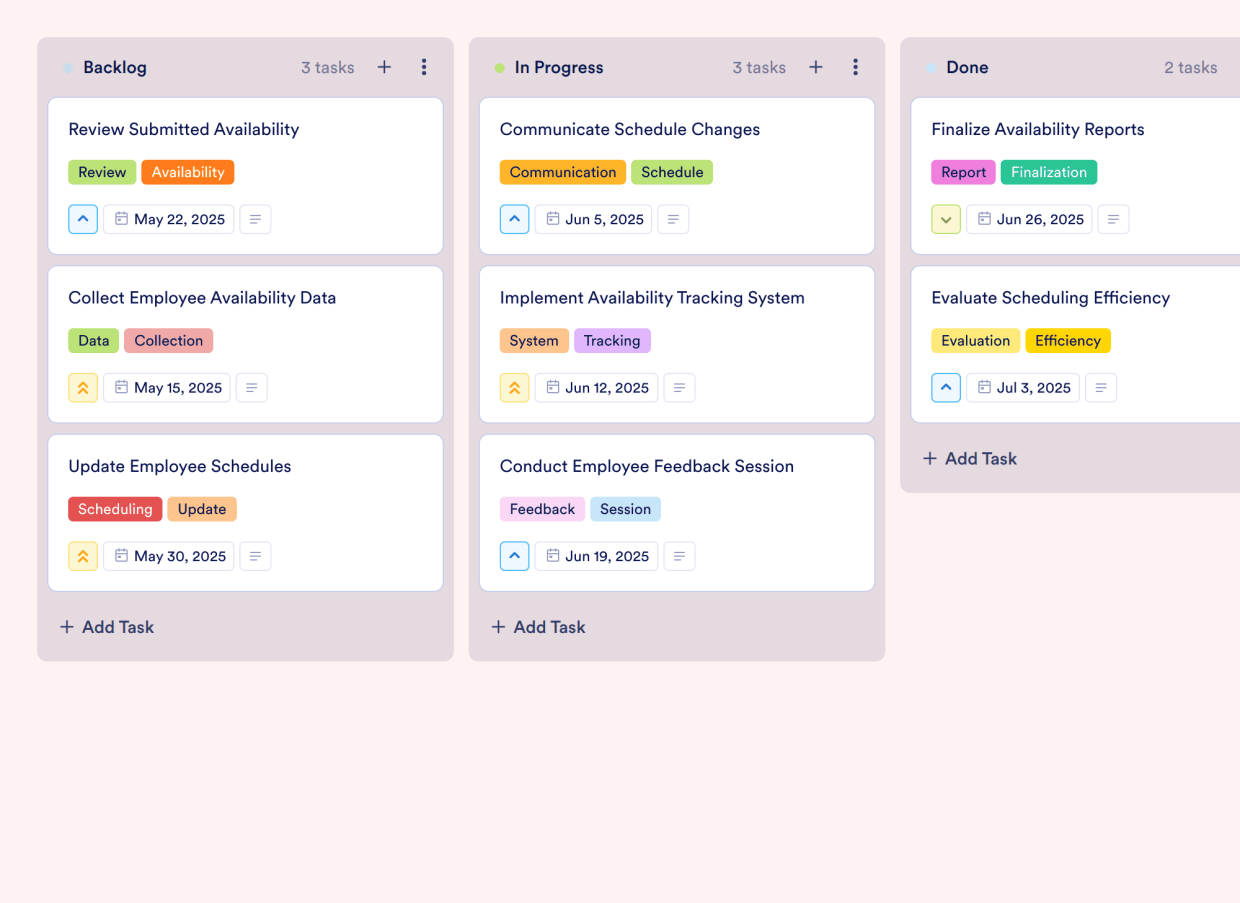1240x903 pixels.
Task: Click the three-dot menu for the Backlog column
Action: point(424,67)
